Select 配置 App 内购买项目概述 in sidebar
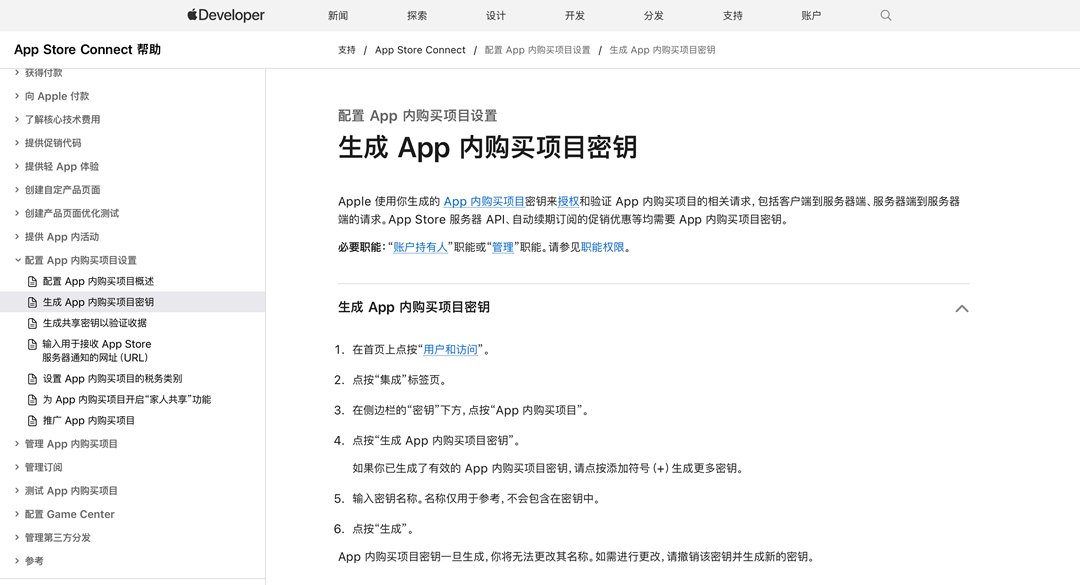 coord(98,281)
